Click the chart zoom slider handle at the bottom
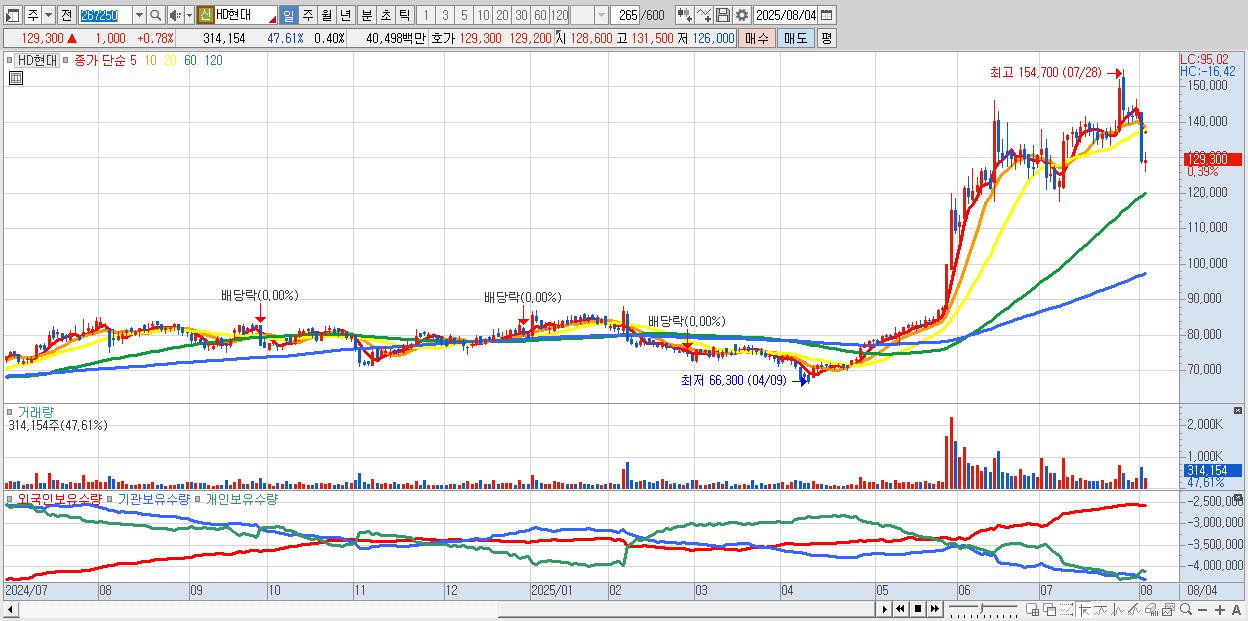1248x621 pixels. click(981, 608)
